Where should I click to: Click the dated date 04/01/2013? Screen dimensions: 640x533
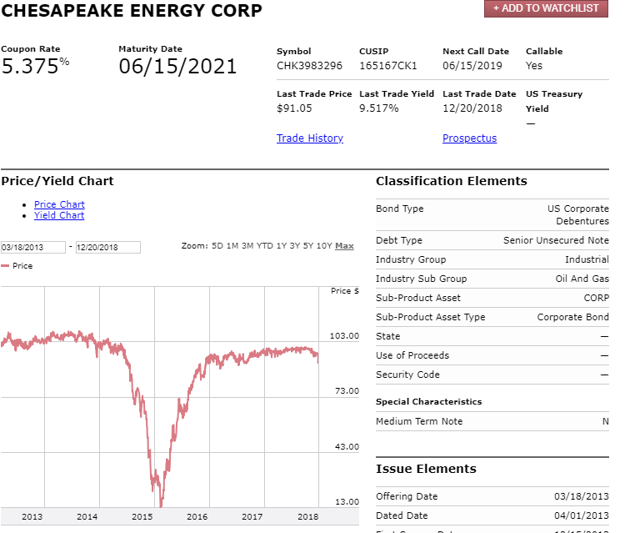point(581,515)
